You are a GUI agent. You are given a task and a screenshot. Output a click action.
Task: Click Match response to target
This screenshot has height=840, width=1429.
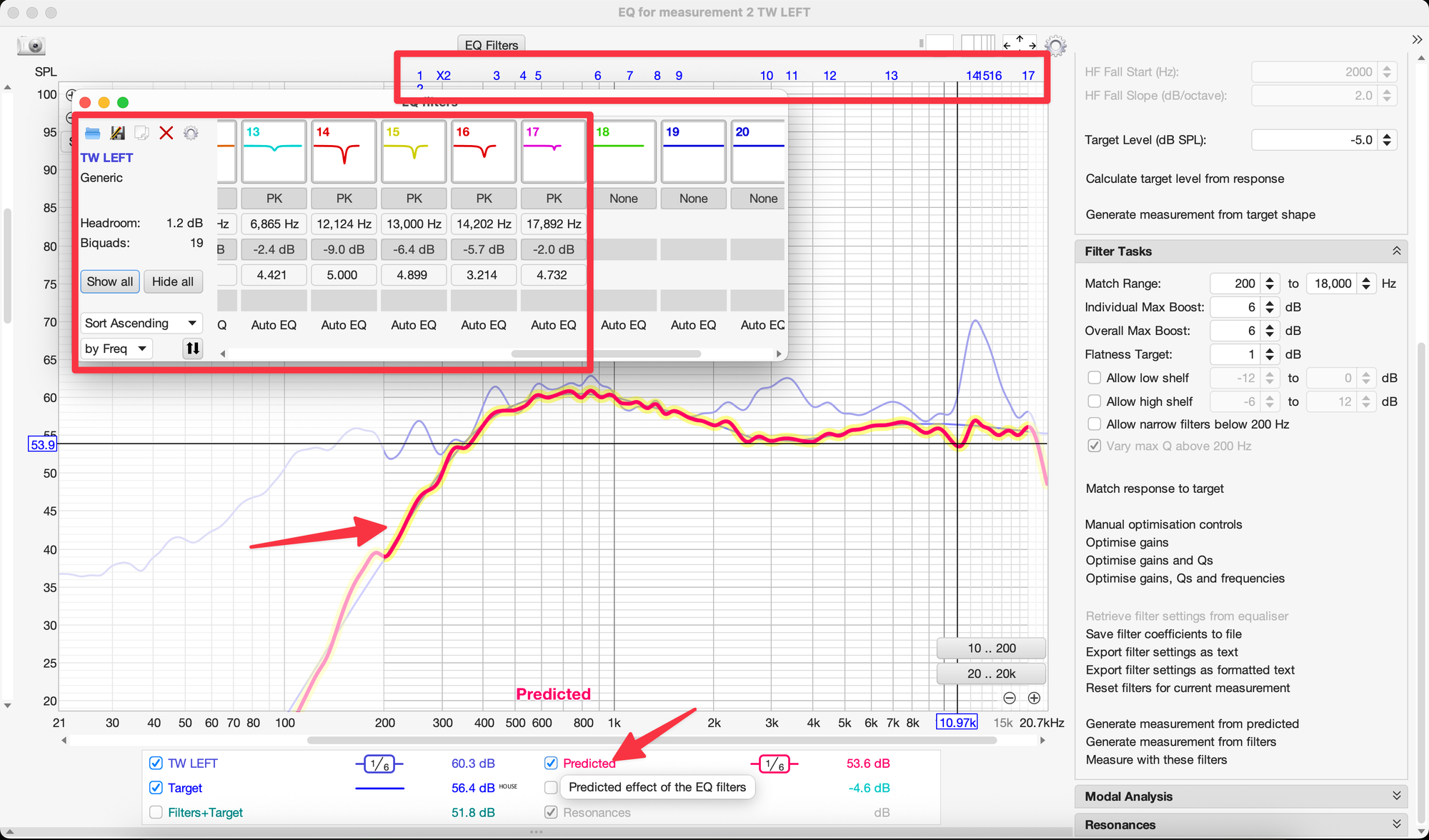tap(1154, 489)
